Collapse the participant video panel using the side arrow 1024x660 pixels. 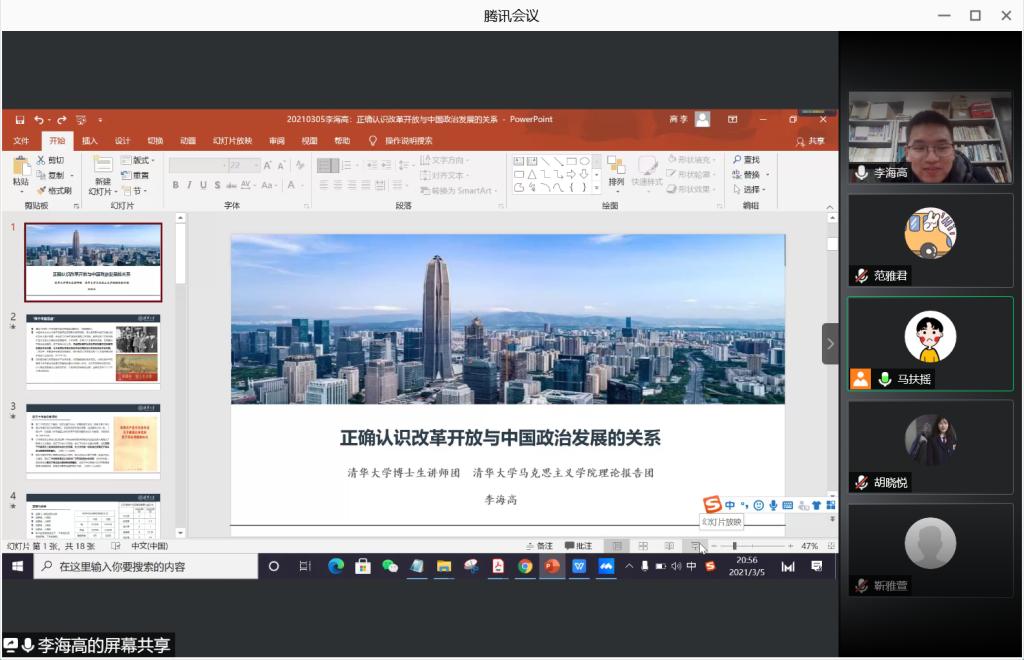(830, 343)
